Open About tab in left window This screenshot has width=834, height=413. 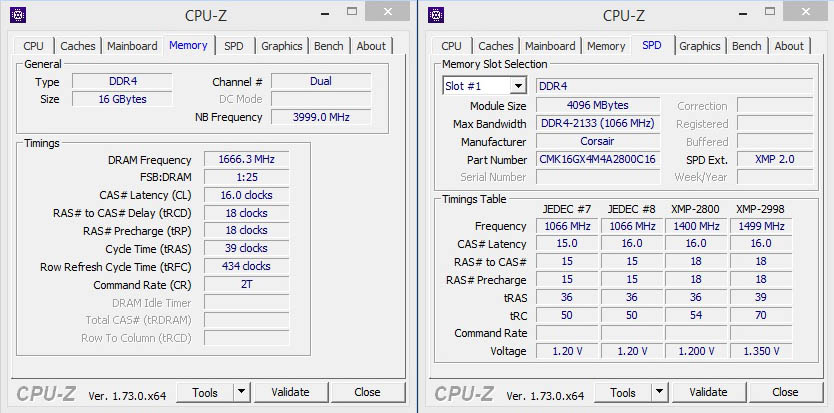coord(371,46)
